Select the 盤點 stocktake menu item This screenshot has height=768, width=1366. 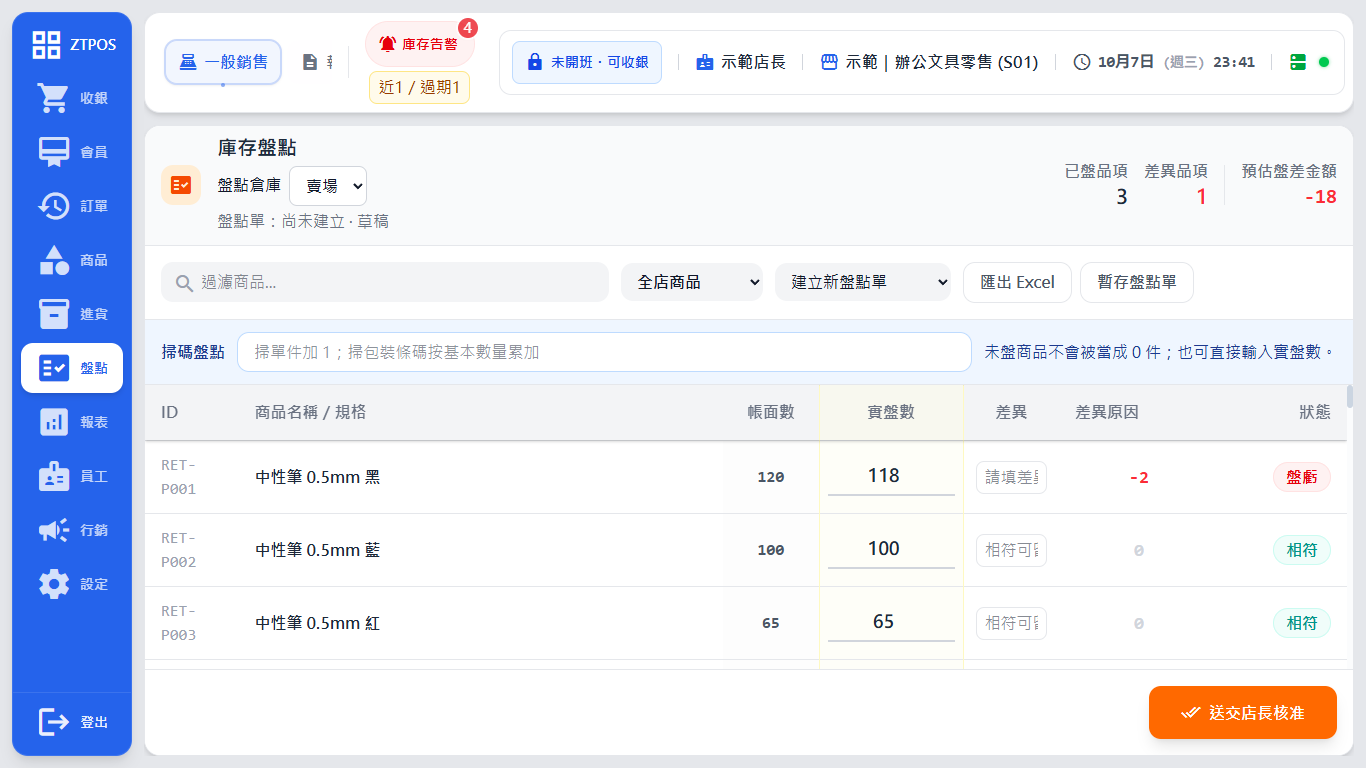(72, 368)
